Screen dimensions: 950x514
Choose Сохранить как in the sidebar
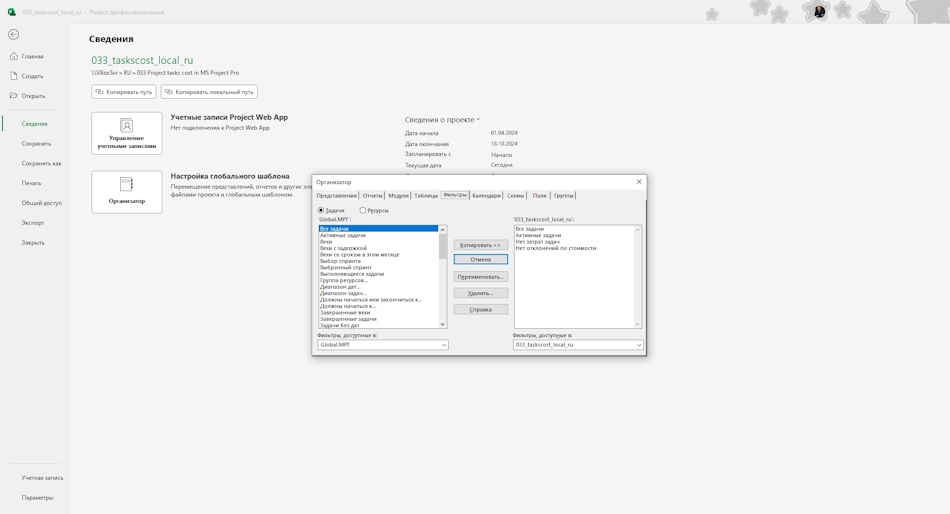click(41, 163)
